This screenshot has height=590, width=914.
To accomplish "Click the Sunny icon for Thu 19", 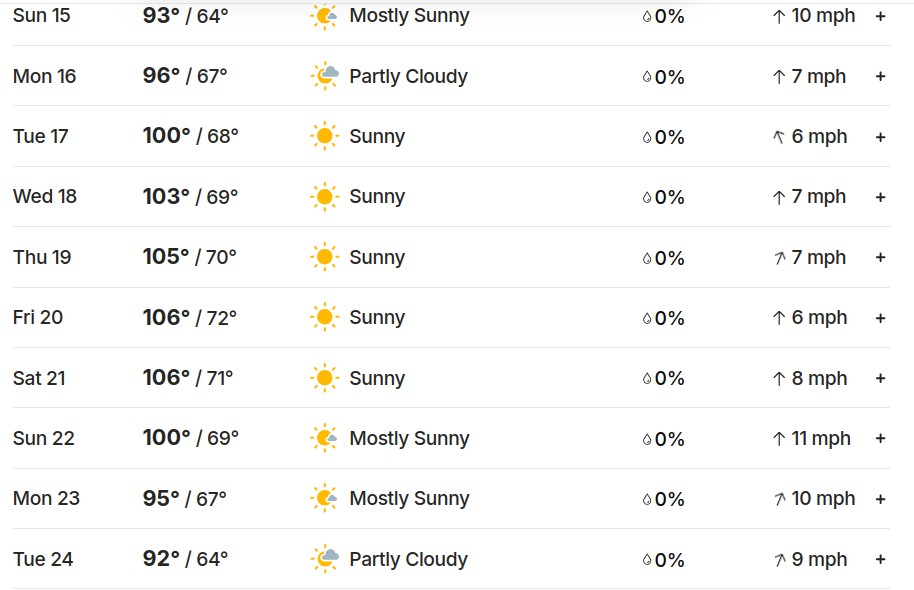I will click(324, 257).
